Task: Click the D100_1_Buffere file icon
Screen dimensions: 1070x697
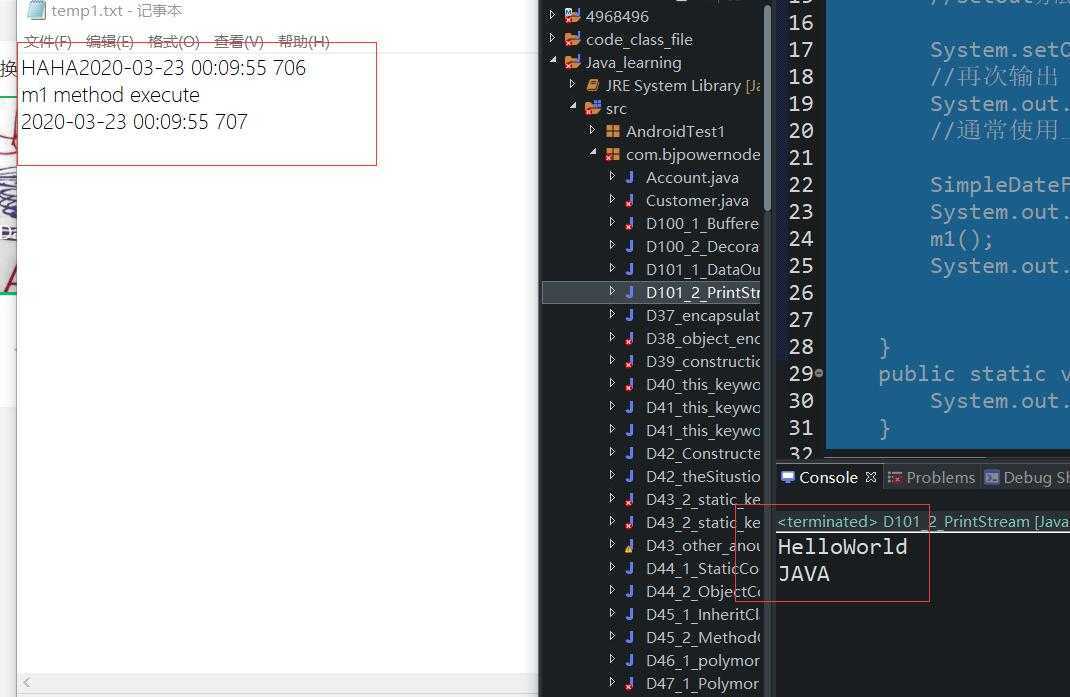Action: point(630,223)
